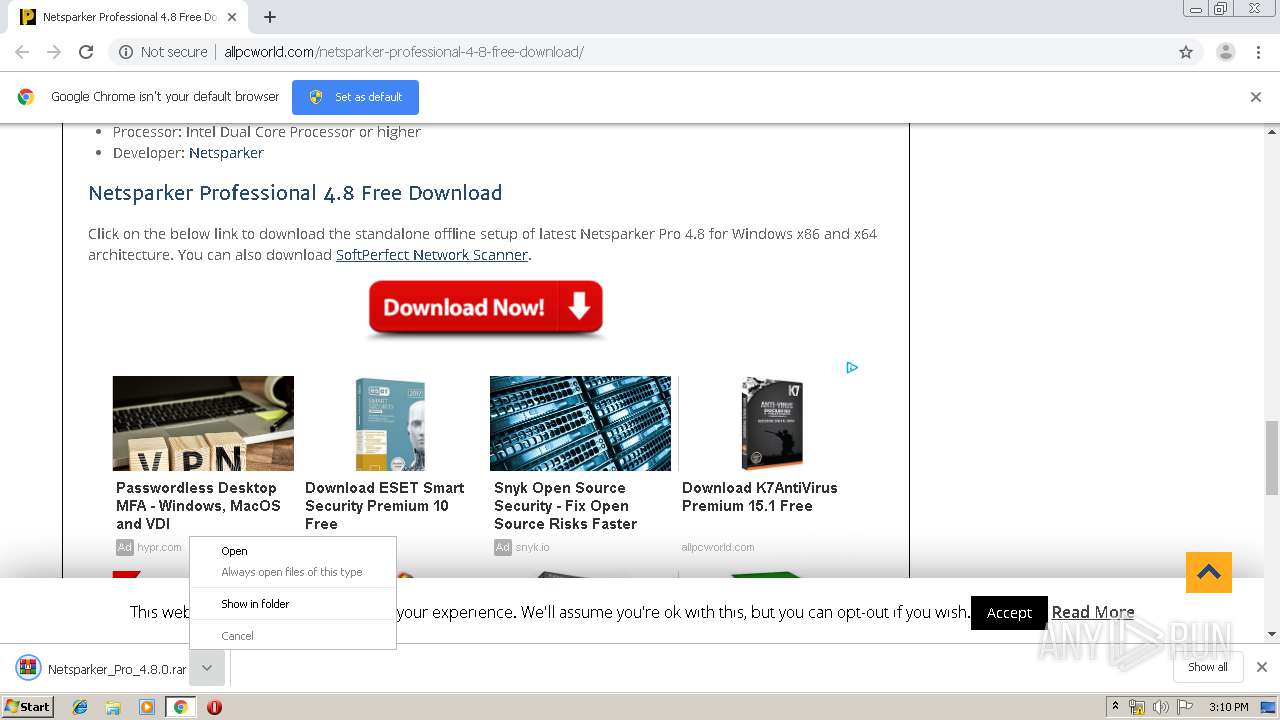Image resolution: width=1280 pixels, height=720 pixels.
Task: Choose Show in folder menu entry
Action: pyautogui.click(x=293, y=604)
